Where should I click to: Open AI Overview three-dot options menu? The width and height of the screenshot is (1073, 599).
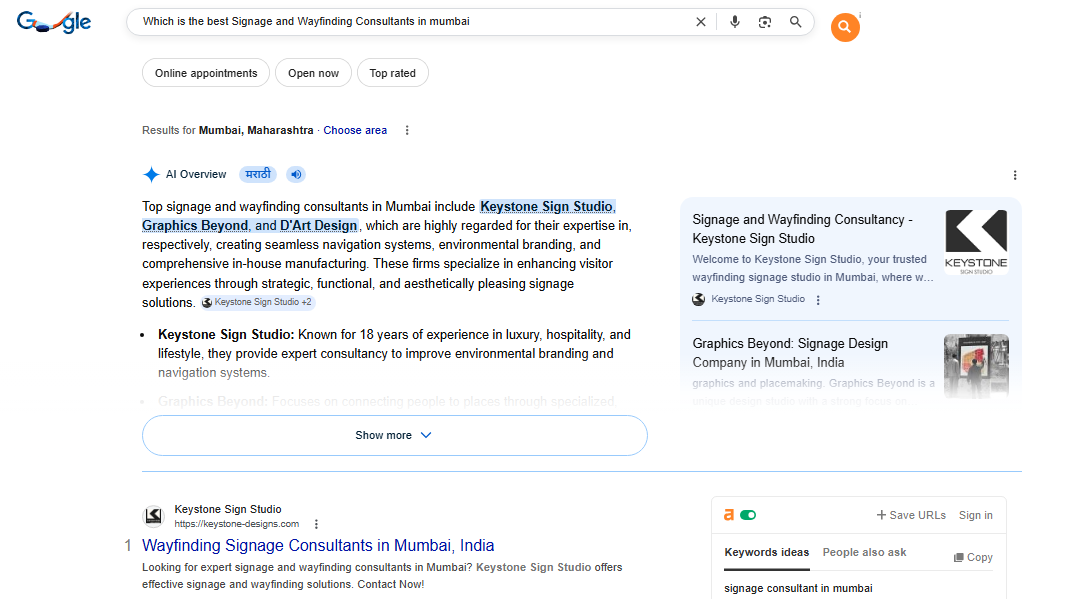pos(1015,175)
